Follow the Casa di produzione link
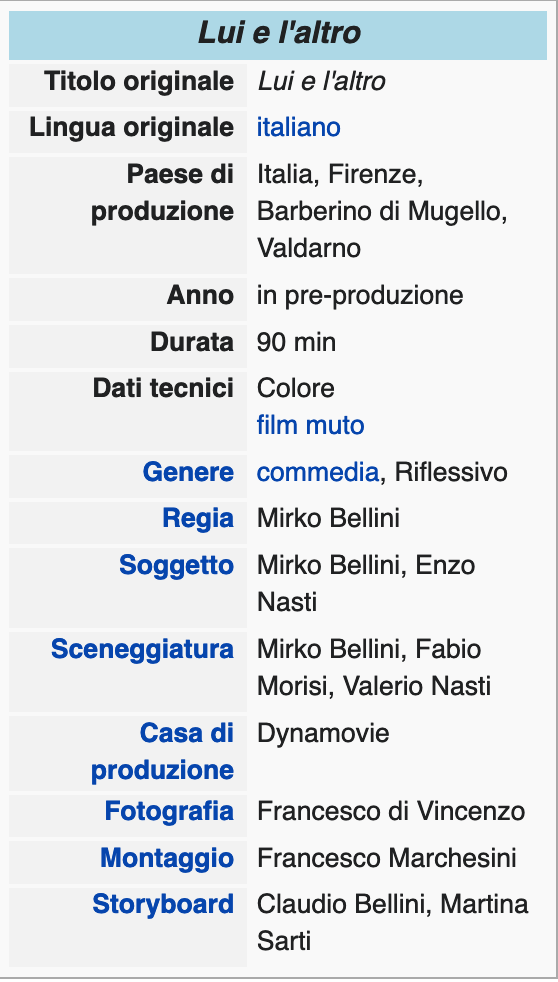This screenshot has height=982, width=558. click(163, 751)
